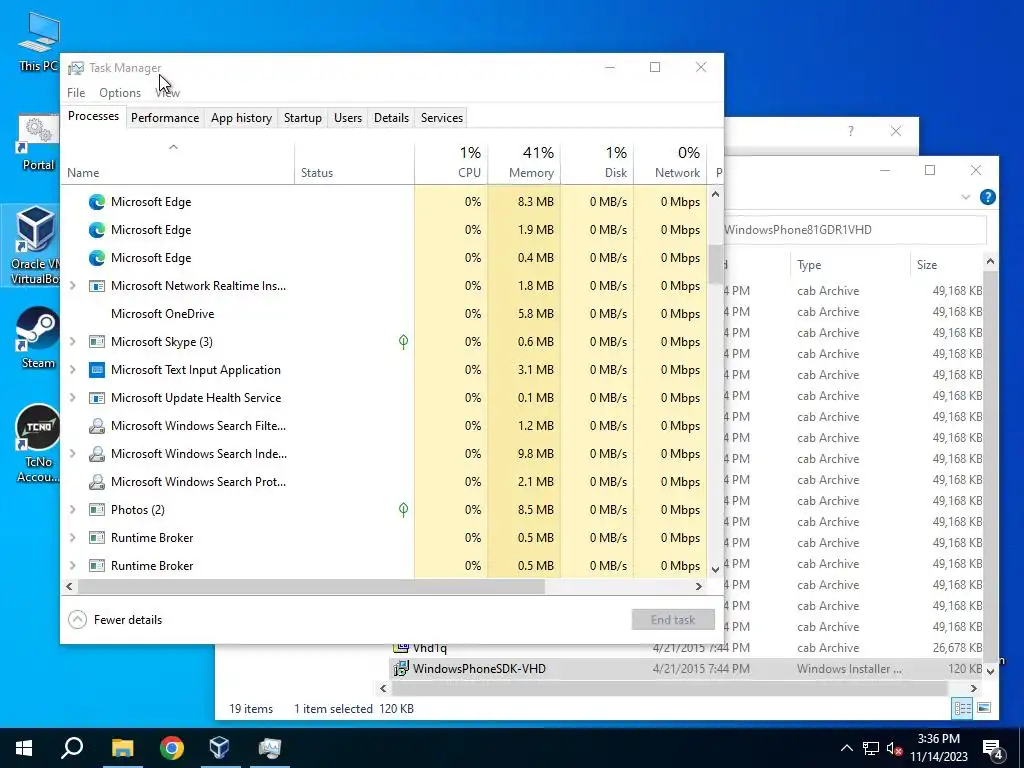The width and height of the screenshot is (1024, 768).
Task: Expand Microsoft Windows Search Indexer row
Action: pos(72,453)
